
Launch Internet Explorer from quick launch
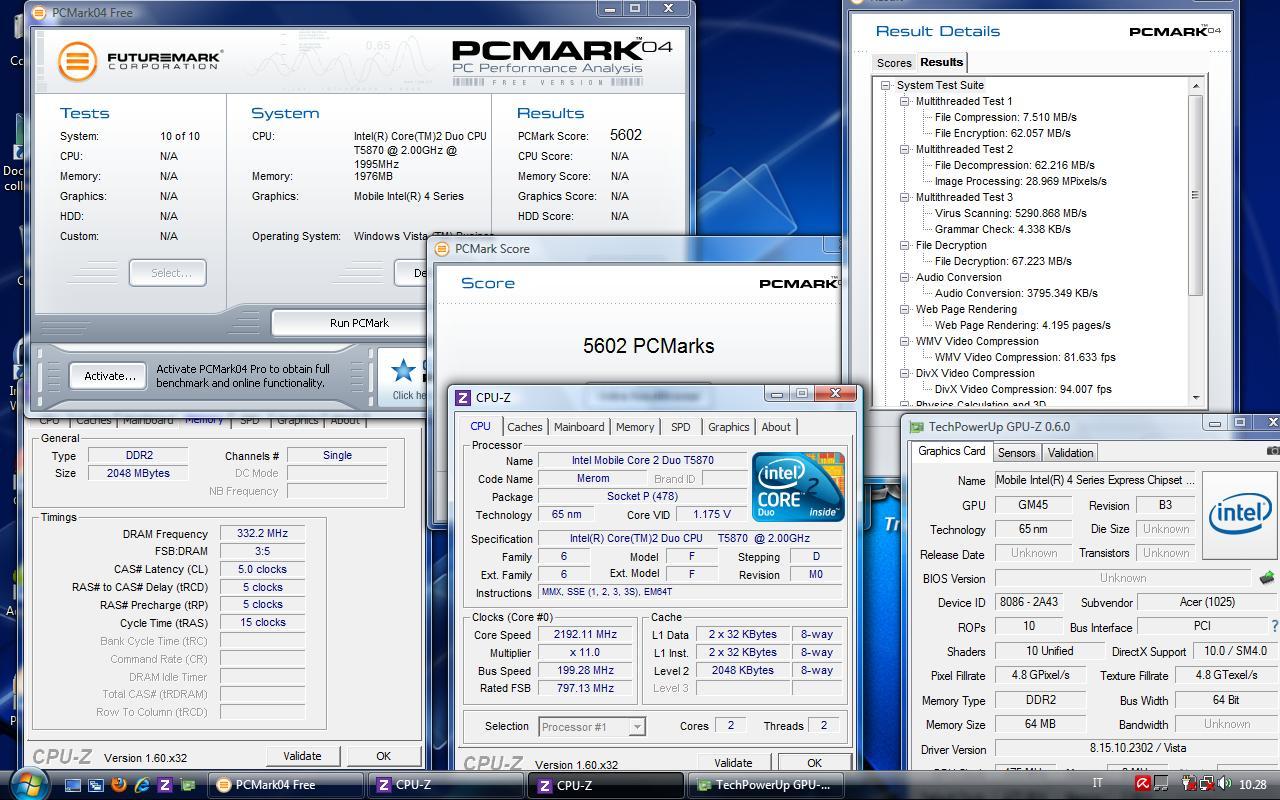pos(142,785)
